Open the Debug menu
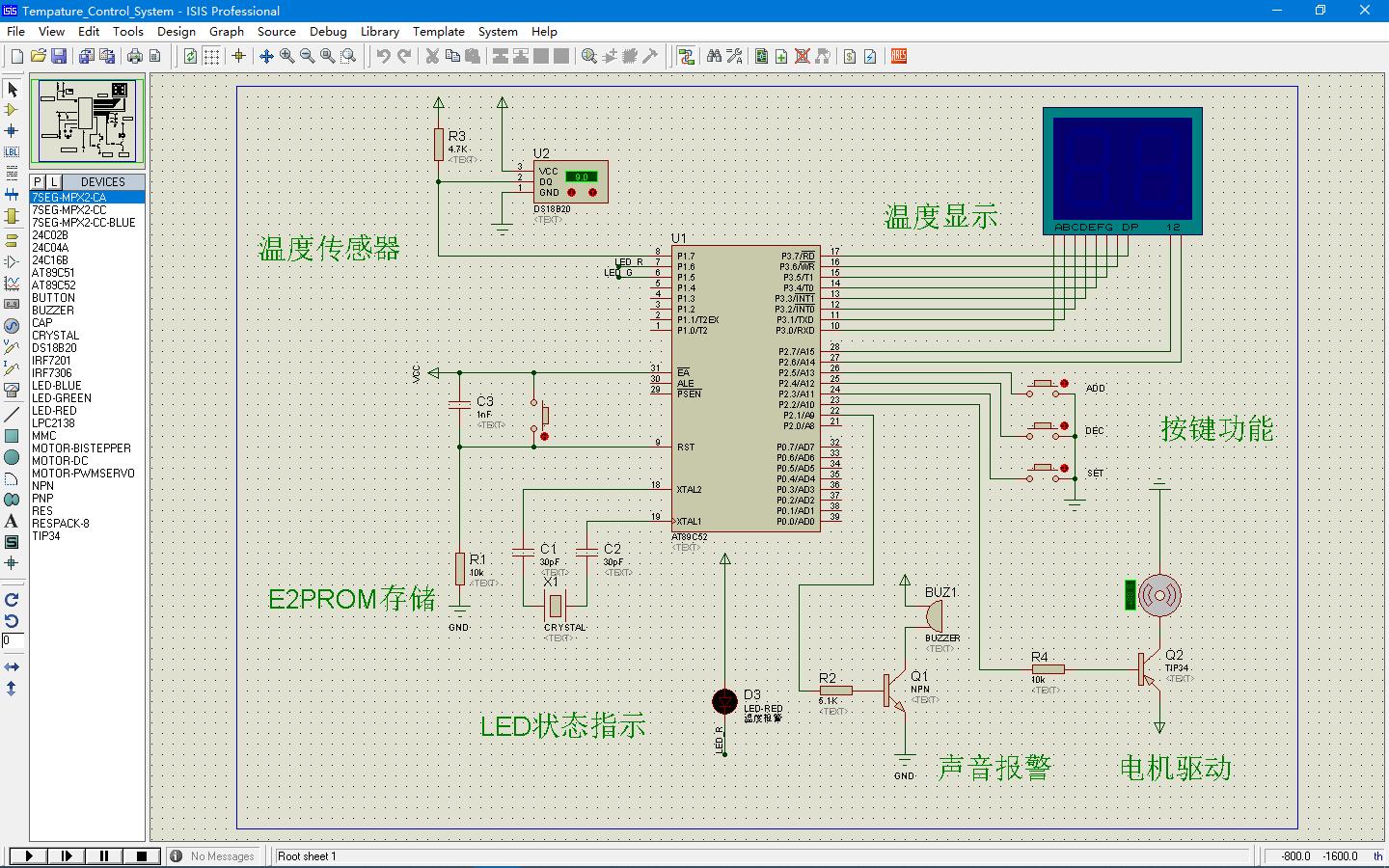The height and width of the screenshot is (868, 1389). click(x=328, y=31)
